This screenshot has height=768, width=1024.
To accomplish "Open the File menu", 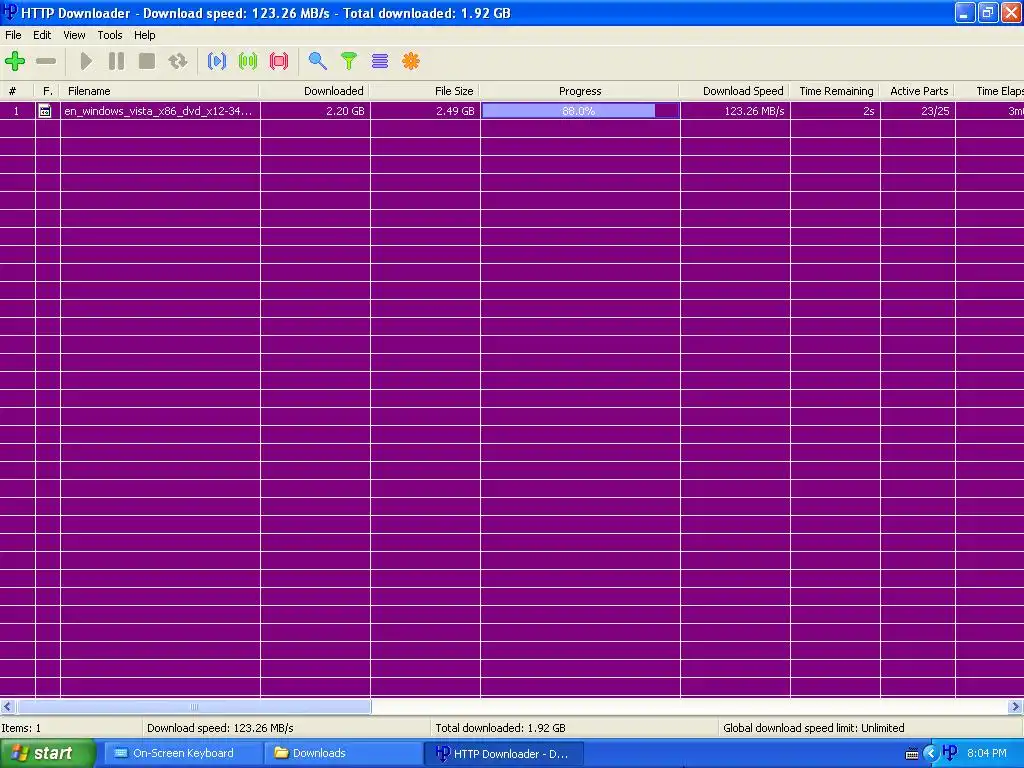I will (x=13, y=35).
